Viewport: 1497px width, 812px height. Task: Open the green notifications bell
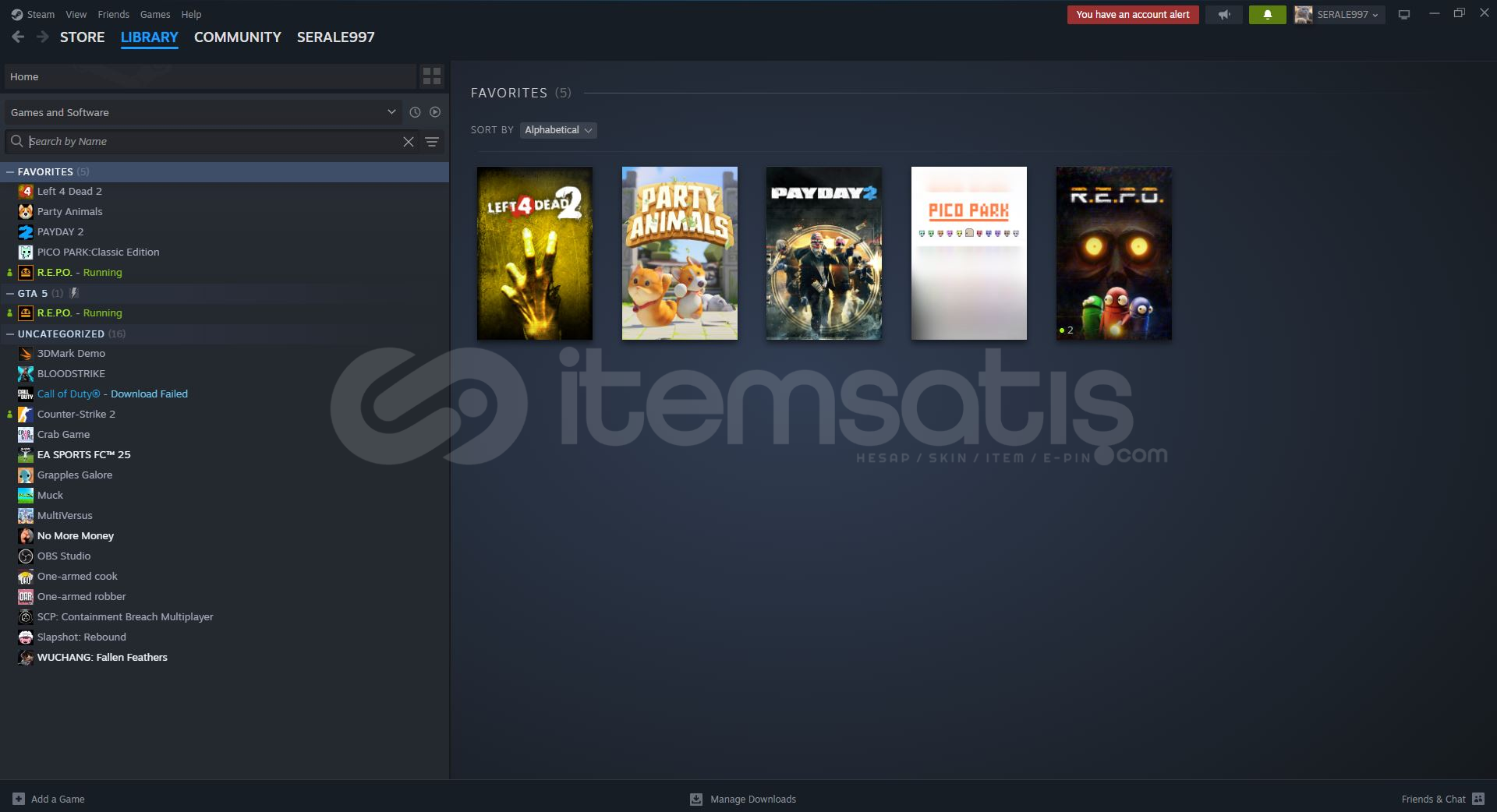(1267, 14)
